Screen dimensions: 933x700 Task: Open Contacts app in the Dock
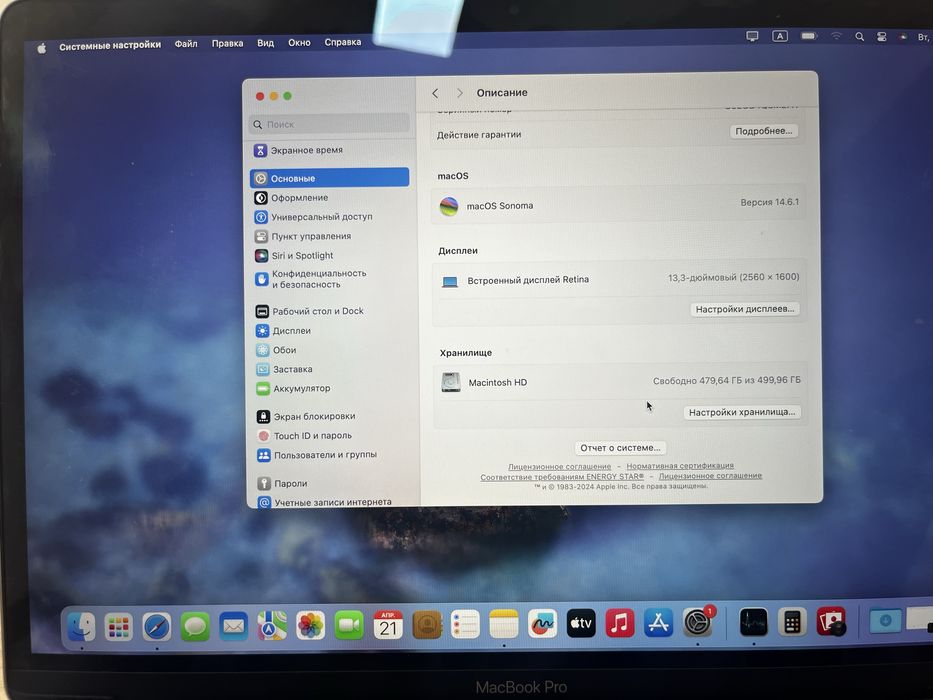(427, 624)
